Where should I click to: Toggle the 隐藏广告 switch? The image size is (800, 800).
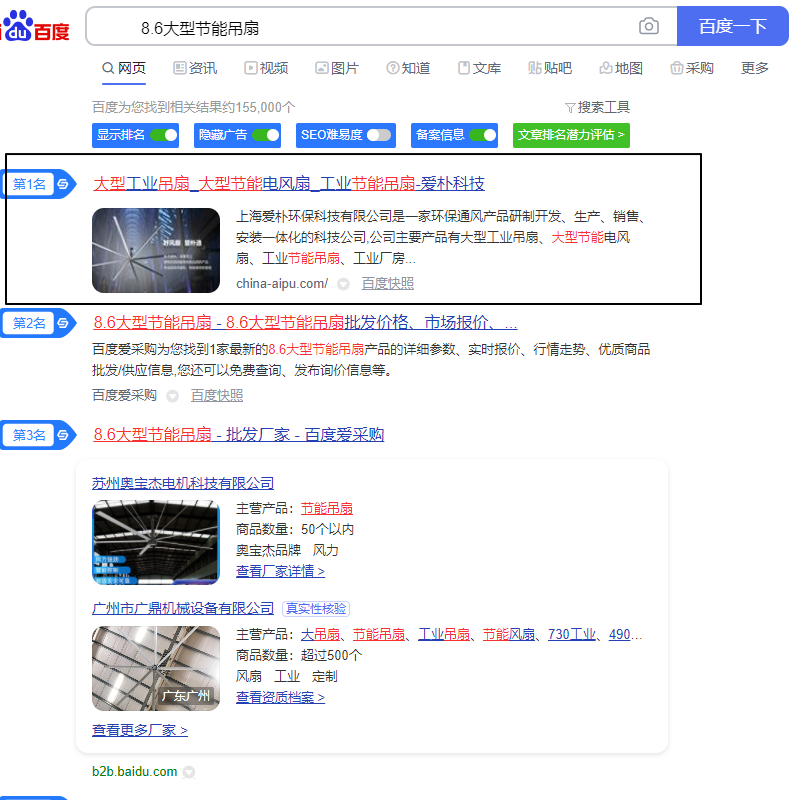[x=265, y=135]
